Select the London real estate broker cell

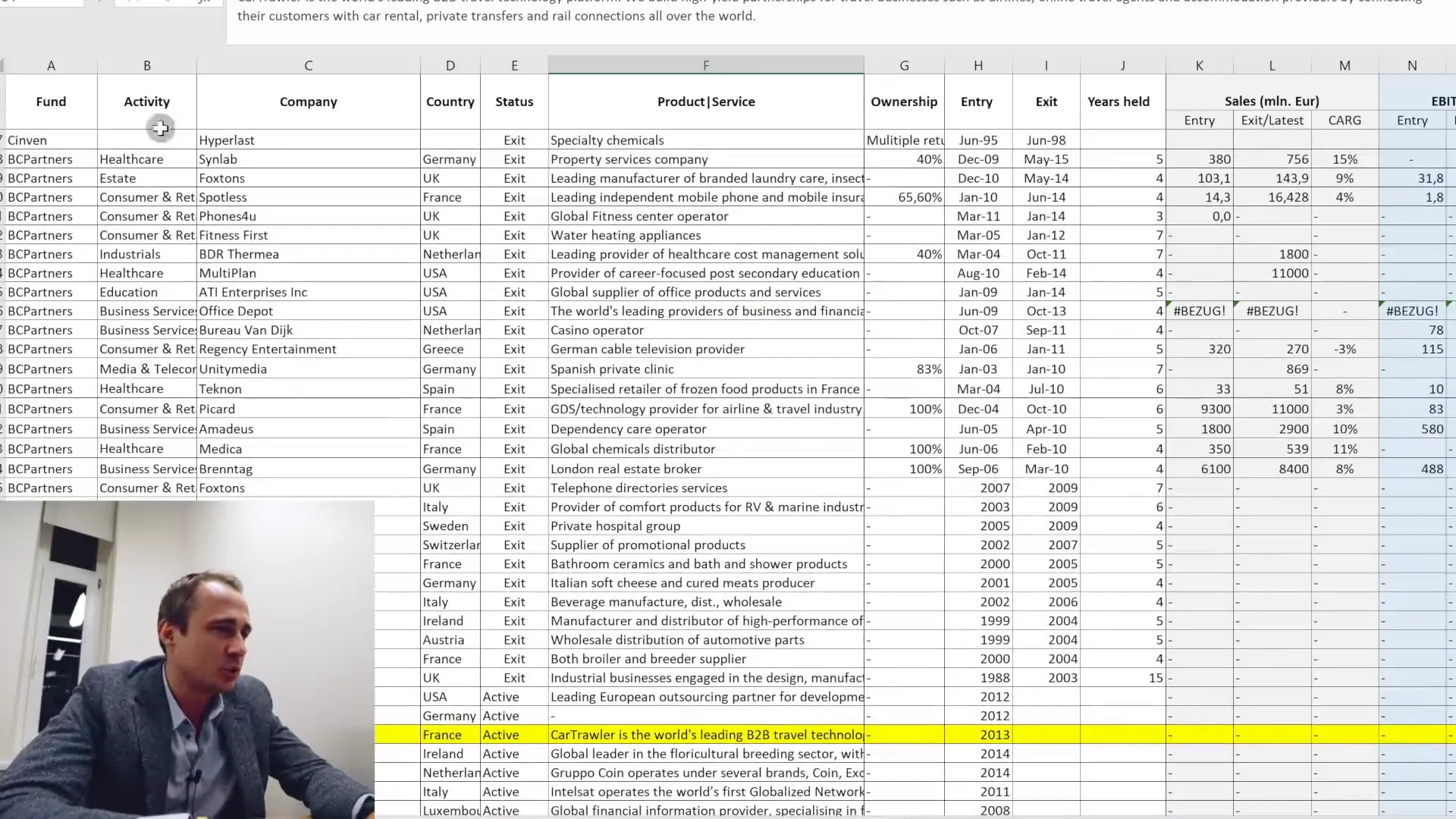click(706, 468)
